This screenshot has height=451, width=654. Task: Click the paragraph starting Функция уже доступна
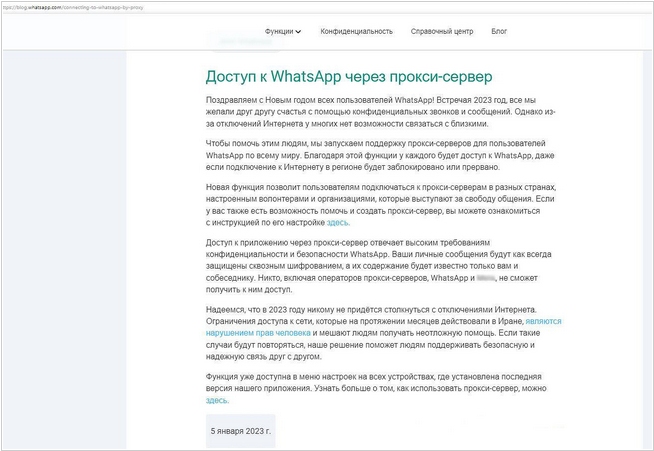[x=376, y=388]
